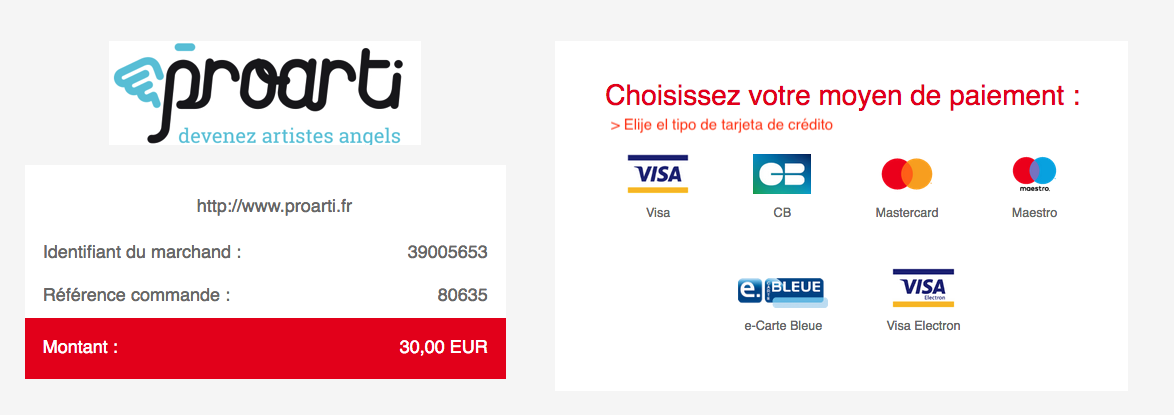Click the "CB" text label
The height and width of the screenshot is (415, 1174).
[x=782, y=213]
